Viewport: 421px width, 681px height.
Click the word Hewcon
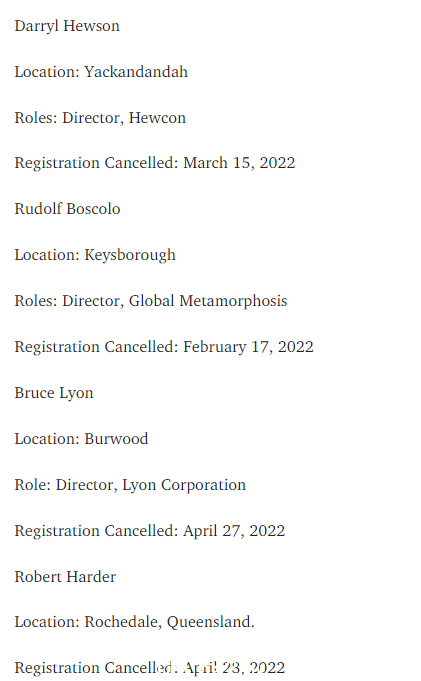coord(158,118)
